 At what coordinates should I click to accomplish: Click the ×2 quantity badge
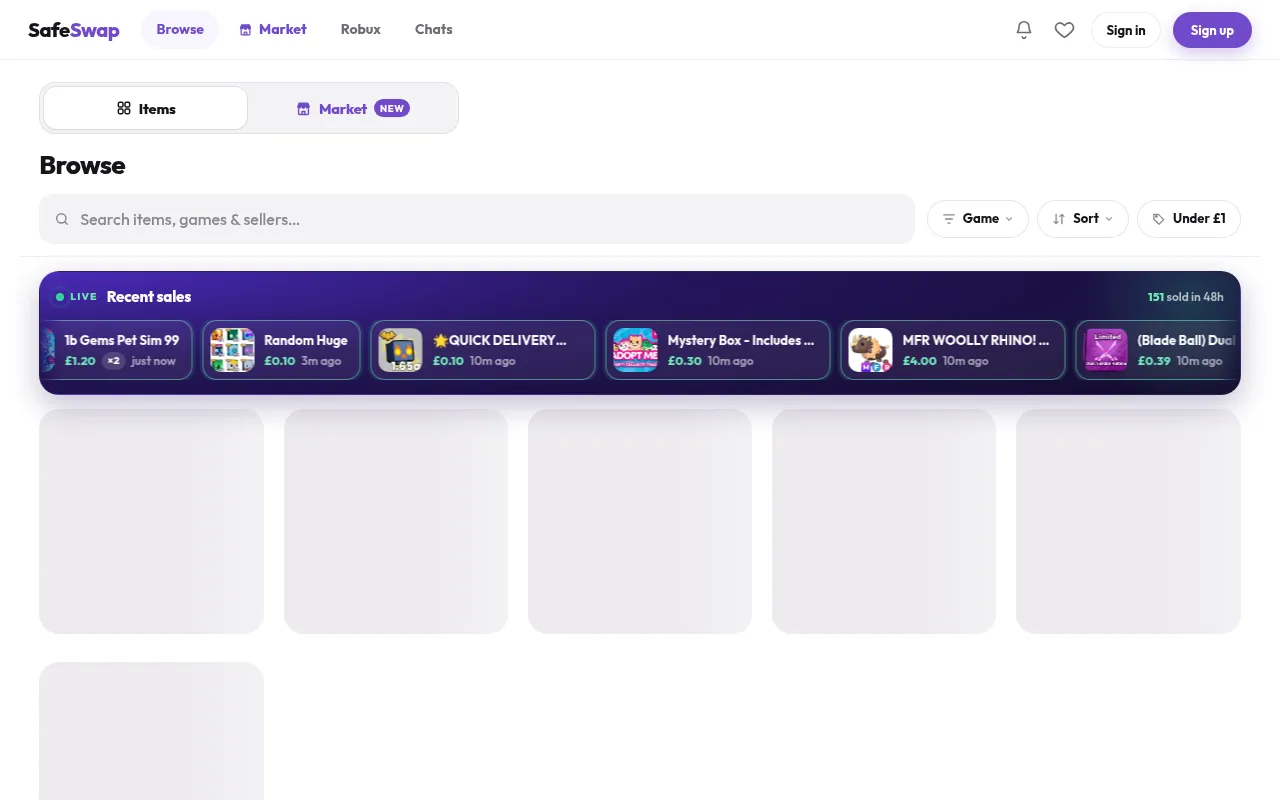pyautogui.click(x=114, y=361)
